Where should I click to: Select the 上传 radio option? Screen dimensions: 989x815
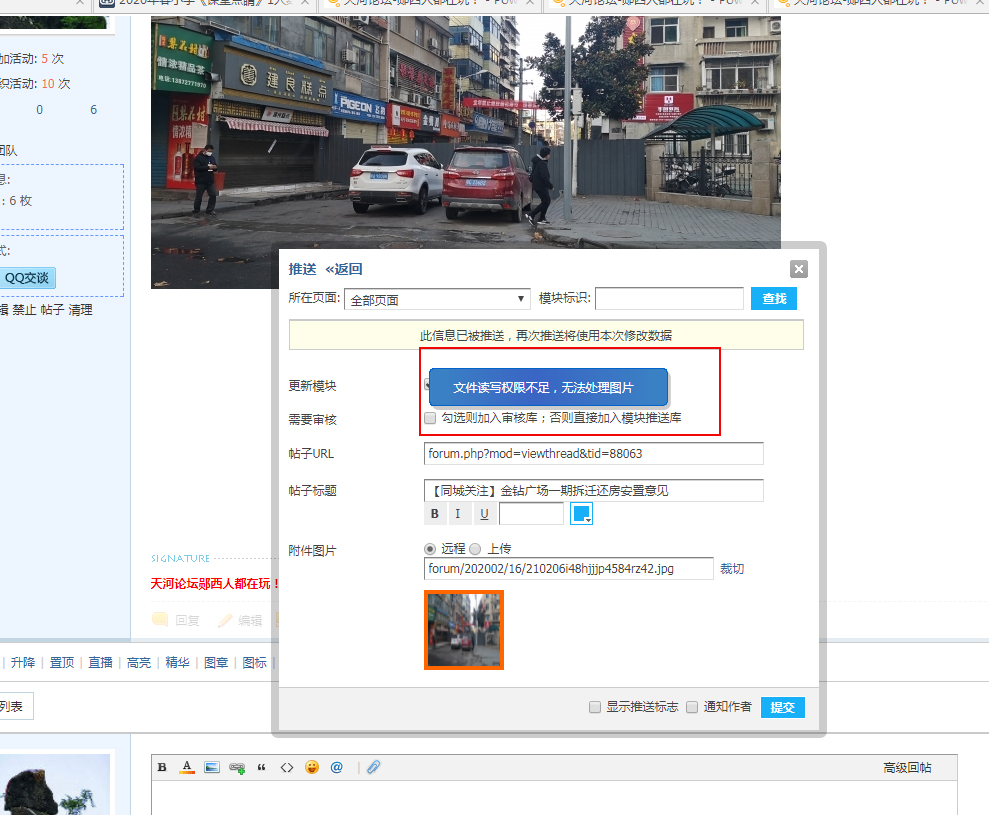[x=475, y=549]
